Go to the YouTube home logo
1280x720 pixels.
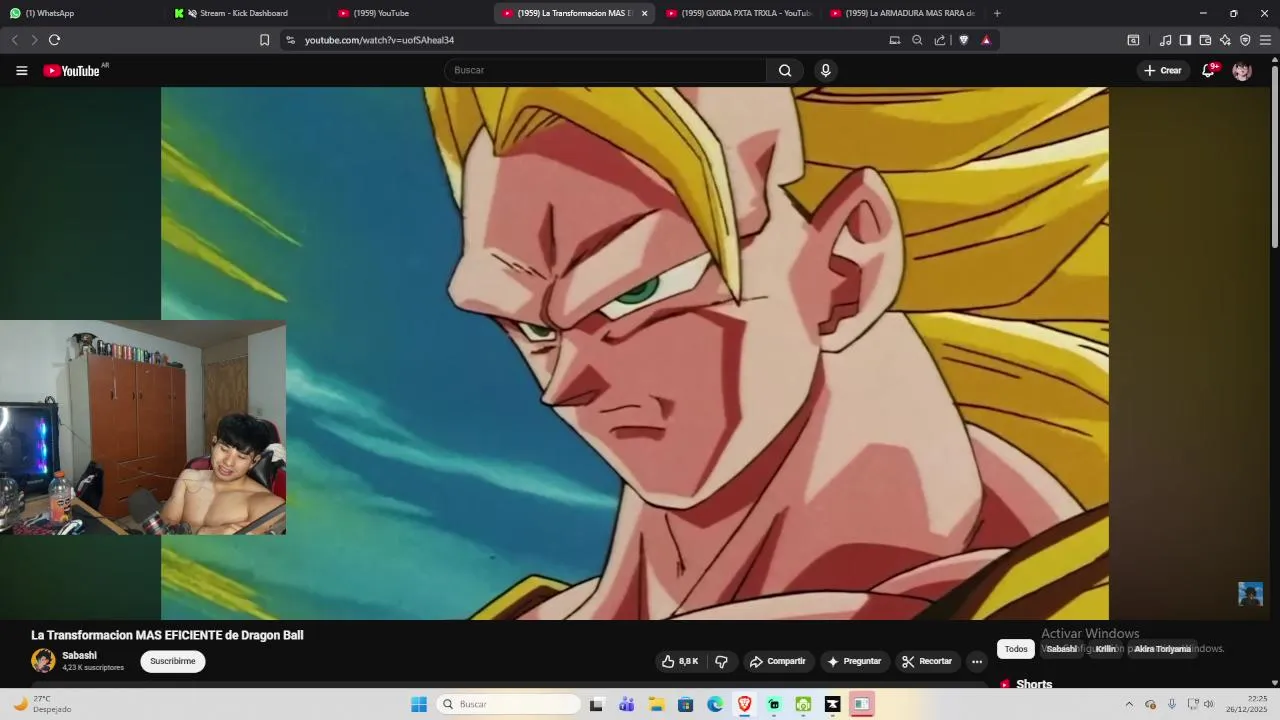pos(72,71)
